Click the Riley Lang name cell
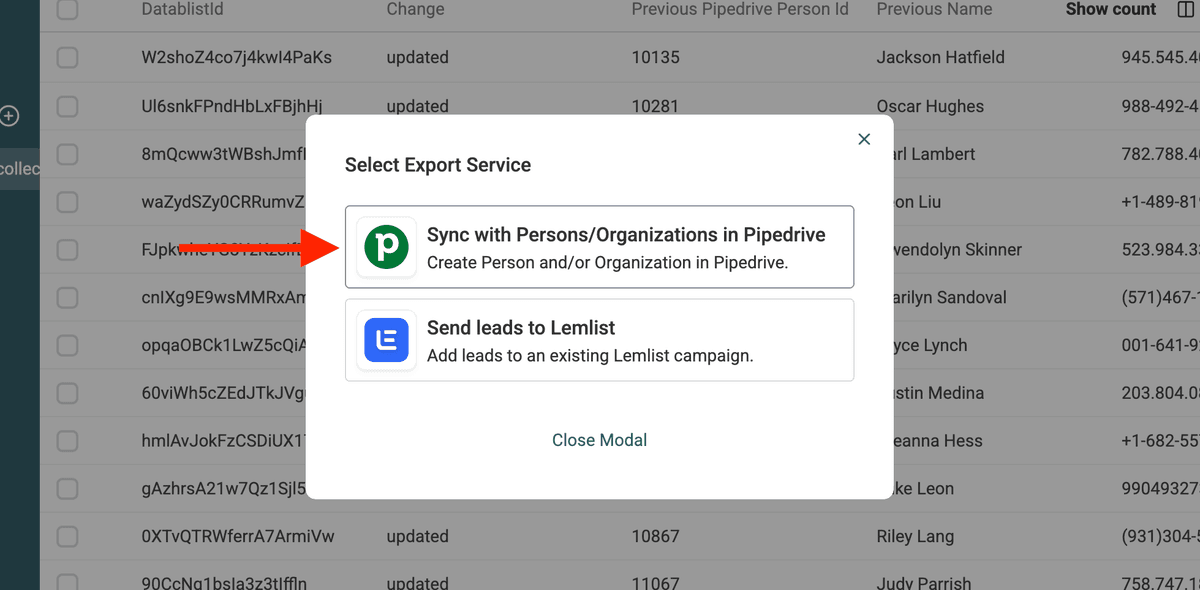Image resolution: width=1200 pixels, height=590 pixels. point(915,537)
